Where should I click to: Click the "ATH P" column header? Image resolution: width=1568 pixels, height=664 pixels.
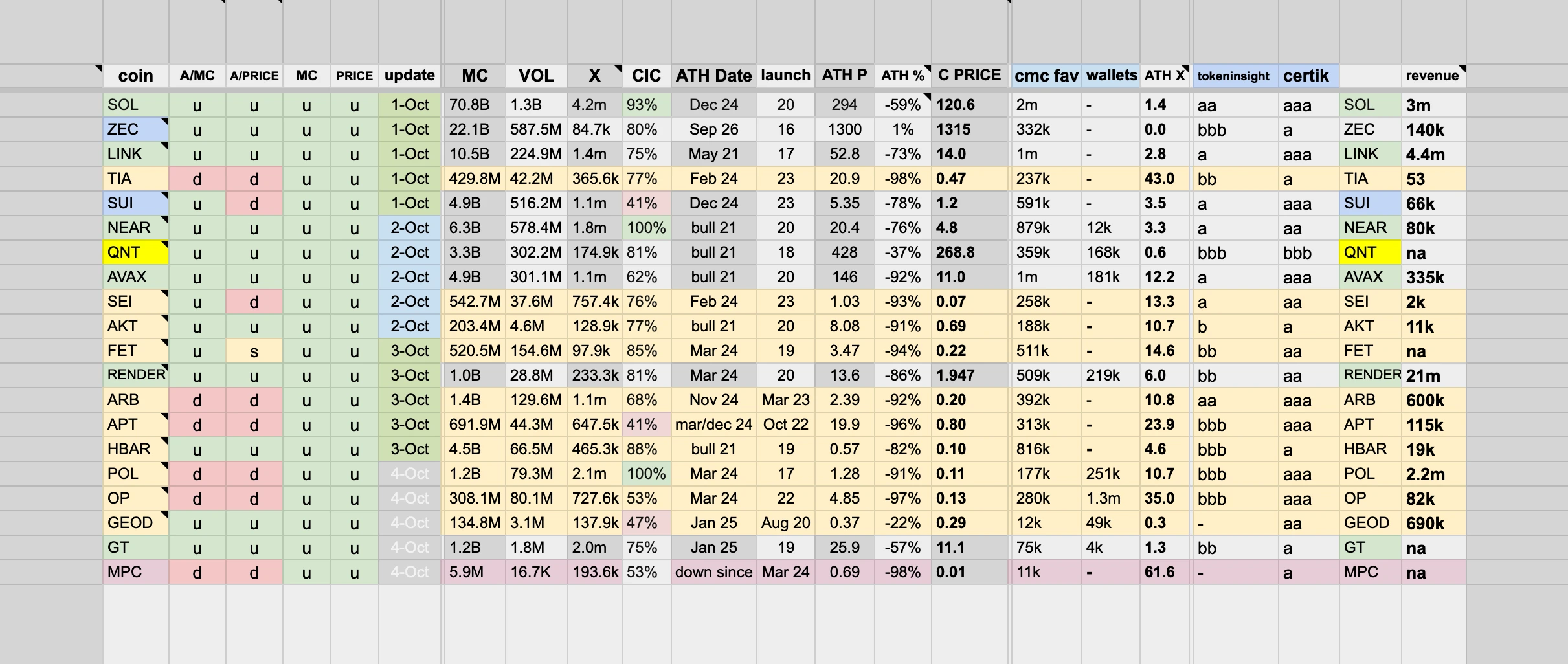(x=844, y=76)
